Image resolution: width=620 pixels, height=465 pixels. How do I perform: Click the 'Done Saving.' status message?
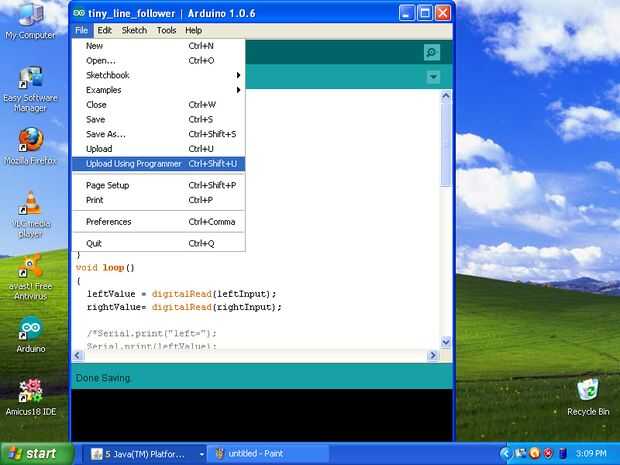click(103, 378)
